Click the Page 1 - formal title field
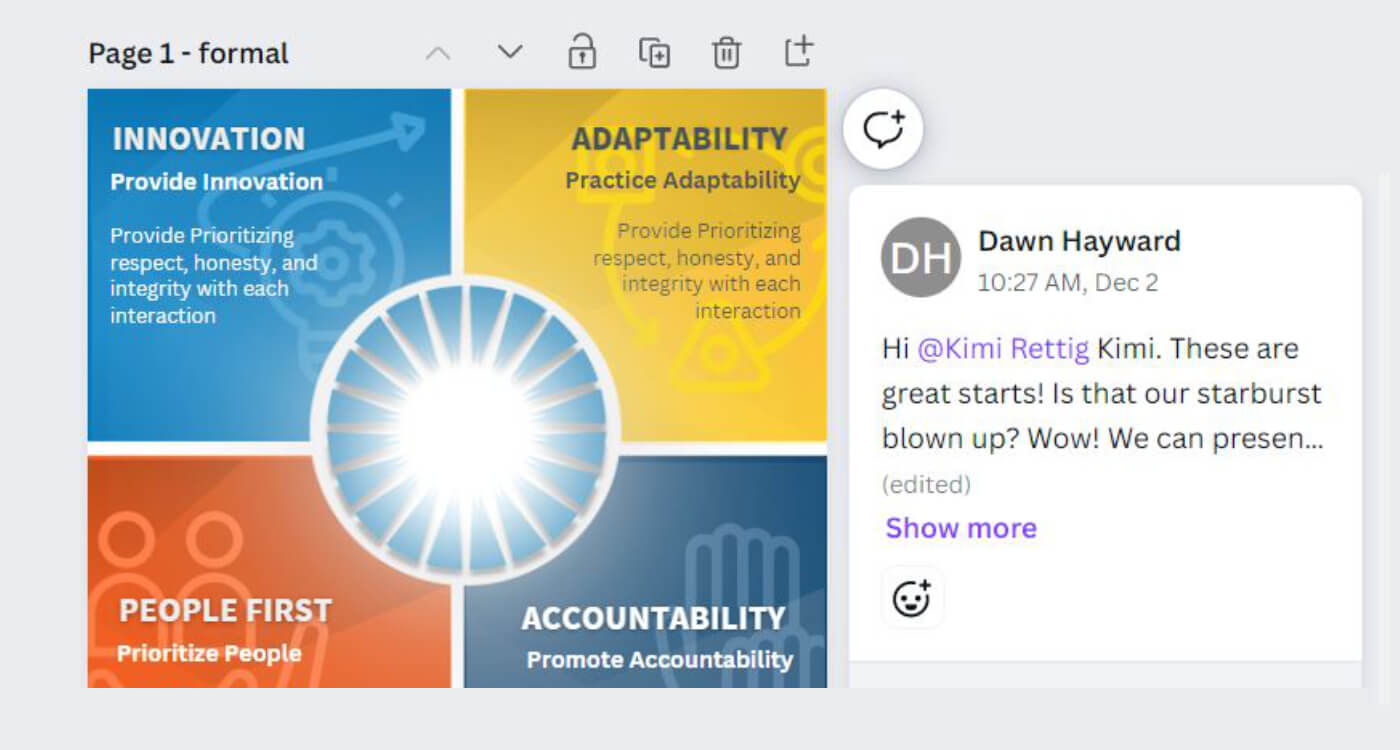Screen dimensions: 1400x750 point(188,53)
